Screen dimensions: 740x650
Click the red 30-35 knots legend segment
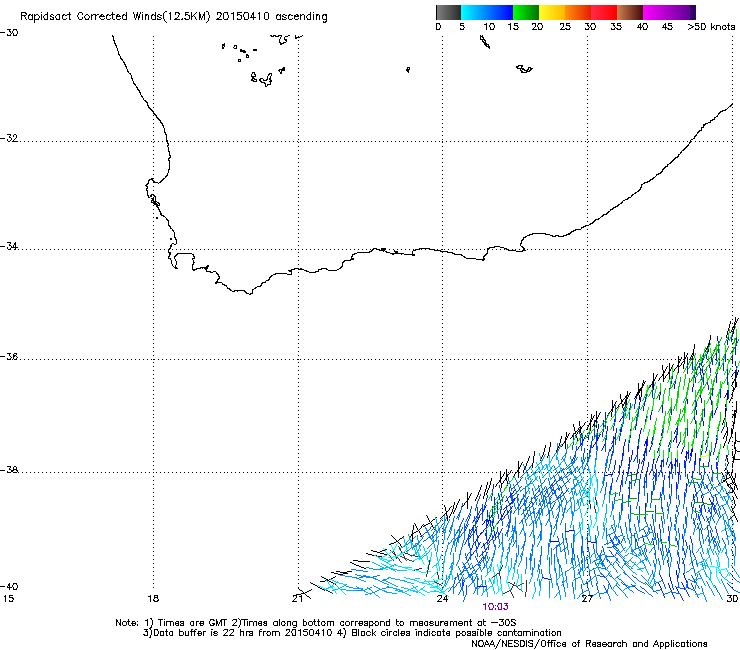(604, 12)
